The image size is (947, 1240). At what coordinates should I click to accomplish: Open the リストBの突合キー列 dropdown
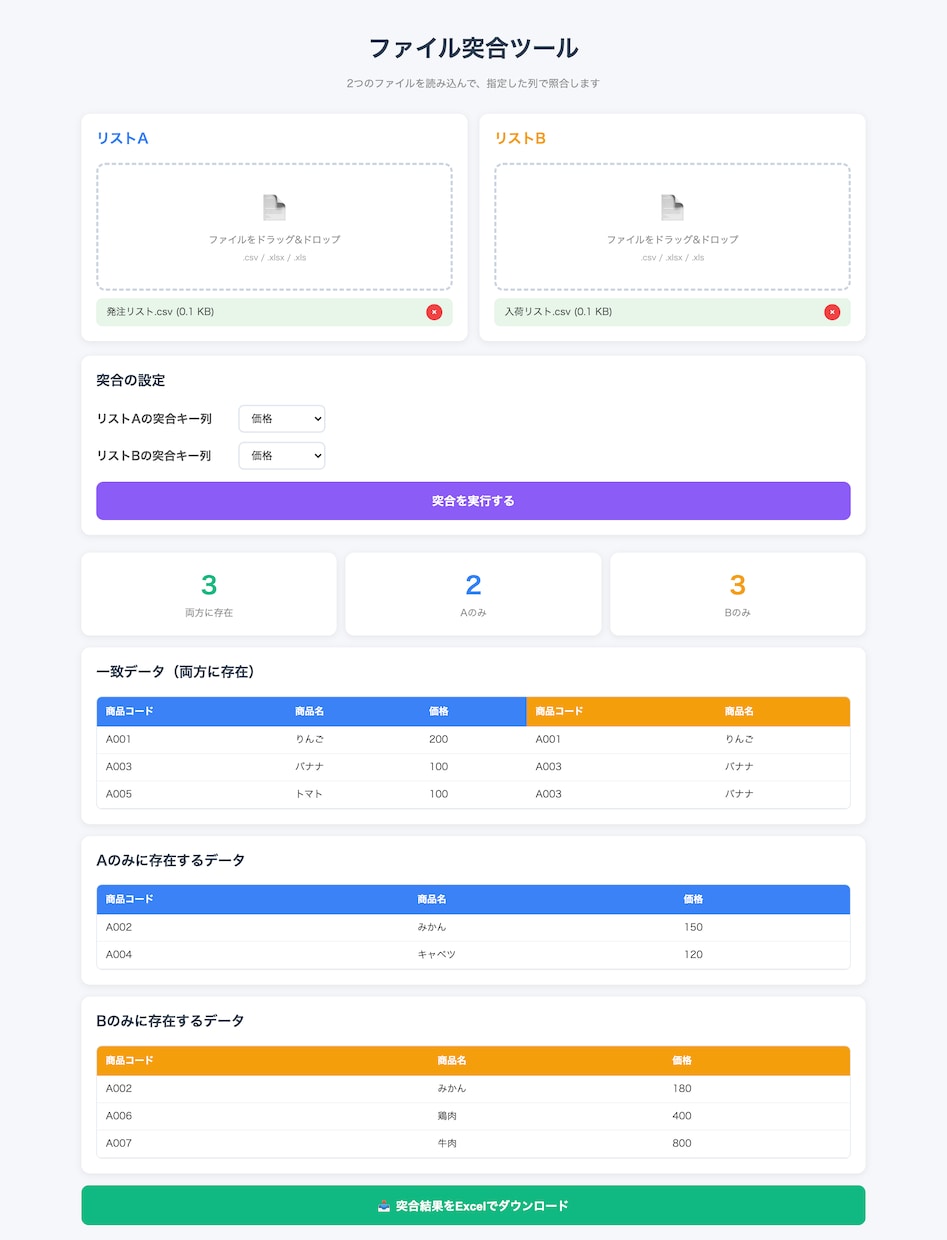tap(282, 456)
